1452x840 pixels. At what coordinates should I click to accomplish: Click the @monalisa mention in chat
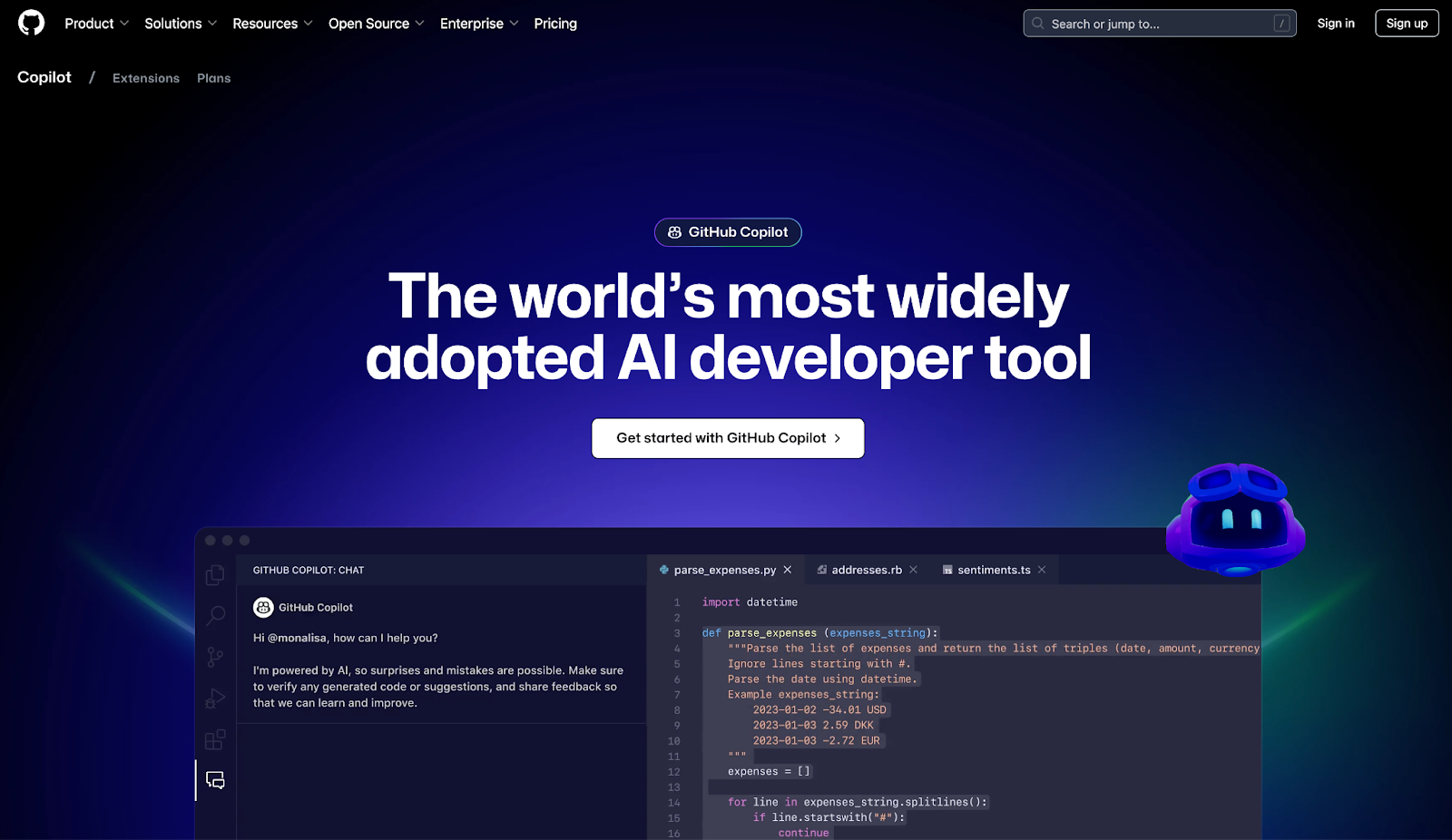(297, 638)
